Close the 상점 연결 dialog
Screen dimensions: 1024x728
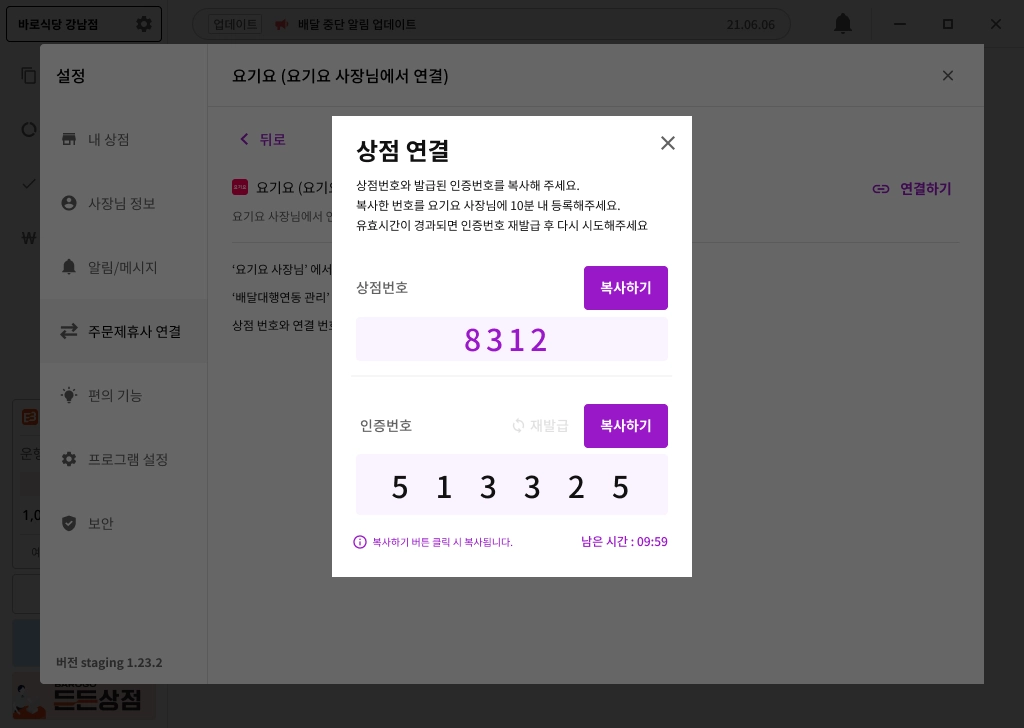point(667,143)
